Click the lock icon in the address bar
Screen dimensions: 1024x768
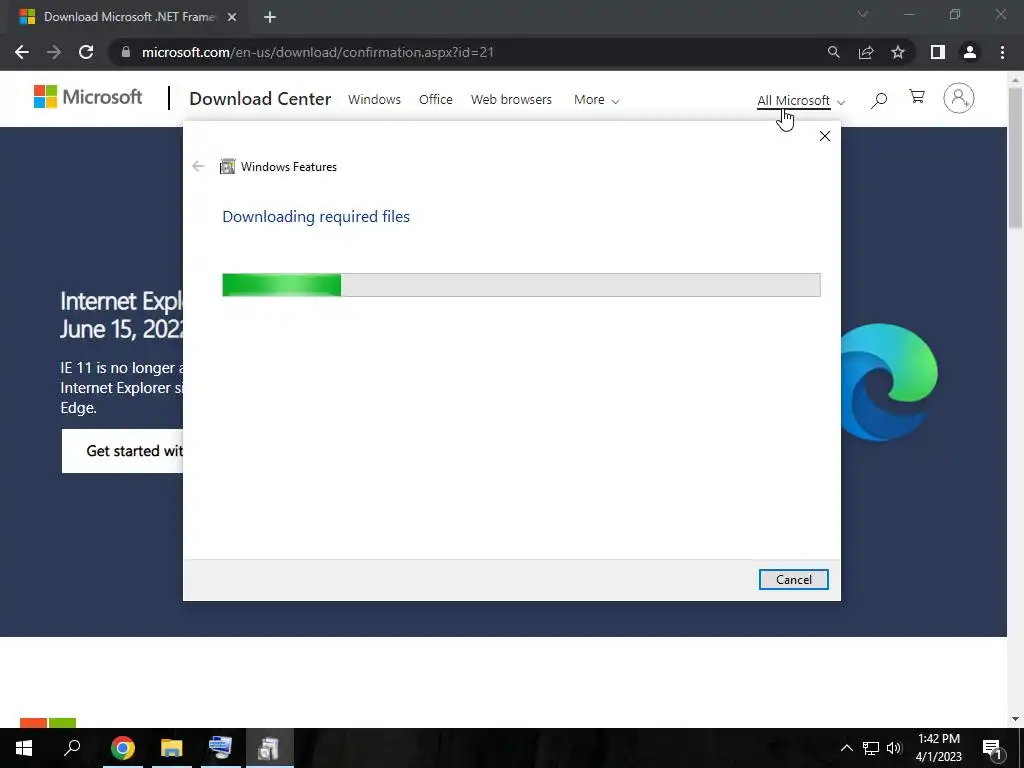126,52
